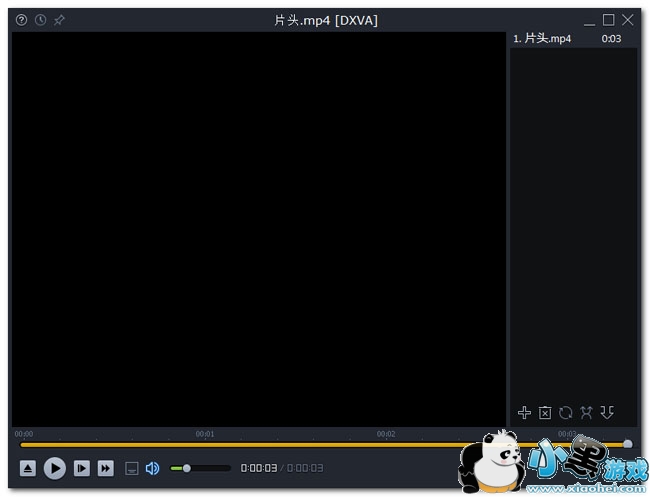Image resolution: width=650 pixels, height=497 pixels.
Task: Click the down-arrow playlist options icon
Action: pos(607,412)
